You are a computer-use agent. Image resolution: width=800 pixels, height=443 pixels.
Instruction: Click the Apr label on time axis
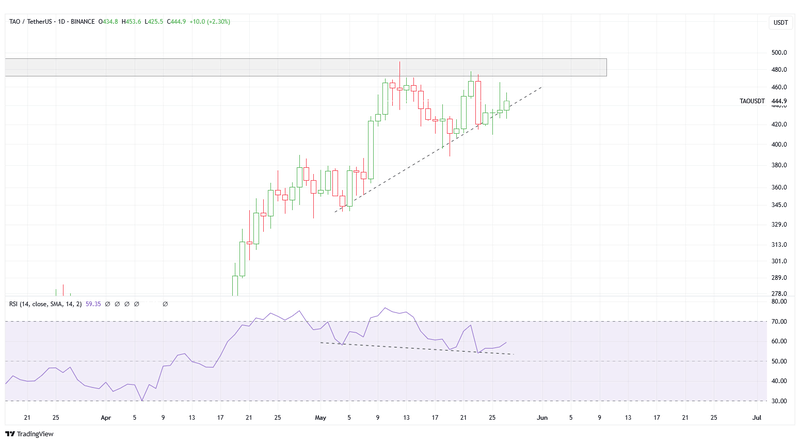point(106,417)
